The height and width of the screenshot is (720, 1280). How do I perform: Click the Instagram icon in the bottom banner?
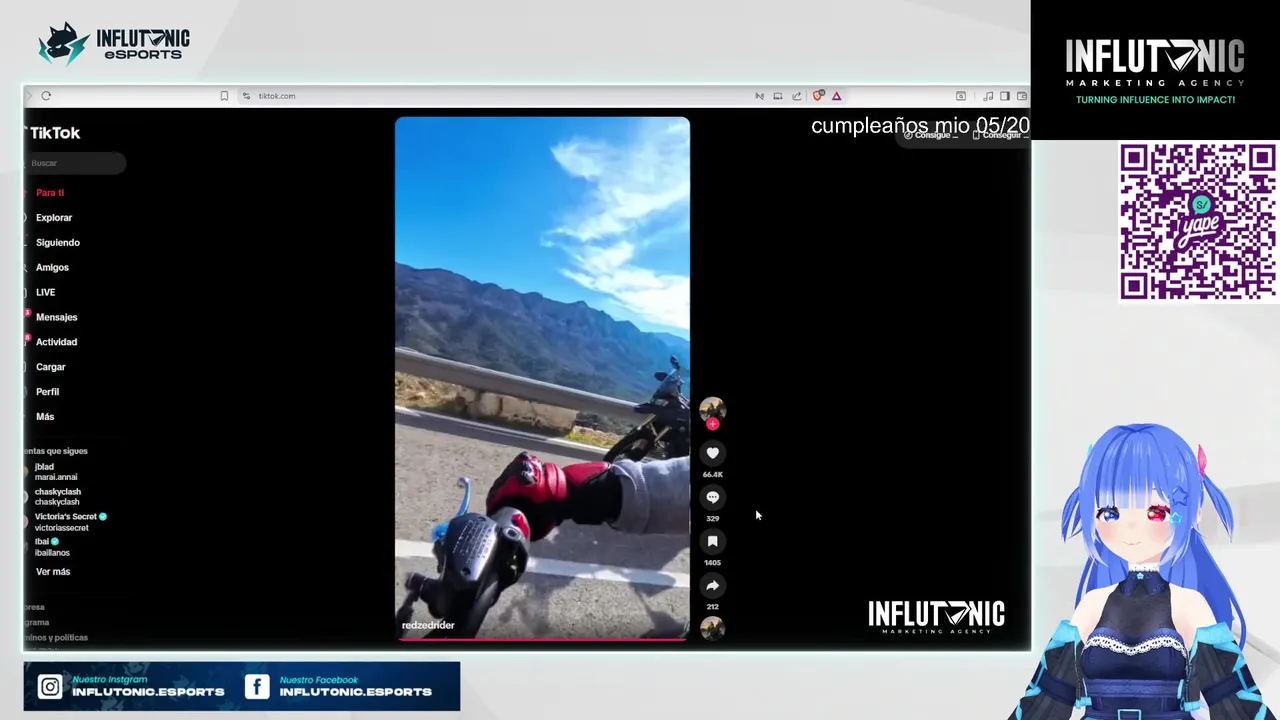pos(50,686)
